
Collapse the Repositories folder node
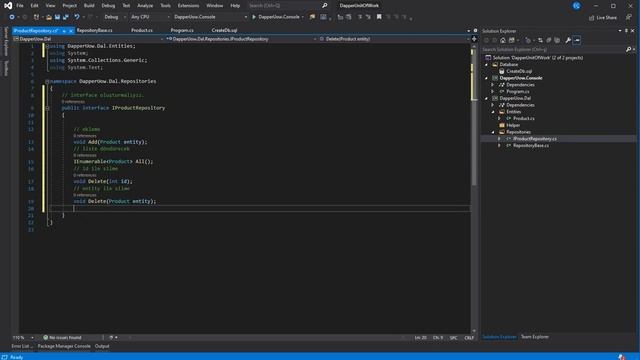click(x=493, y=132)
